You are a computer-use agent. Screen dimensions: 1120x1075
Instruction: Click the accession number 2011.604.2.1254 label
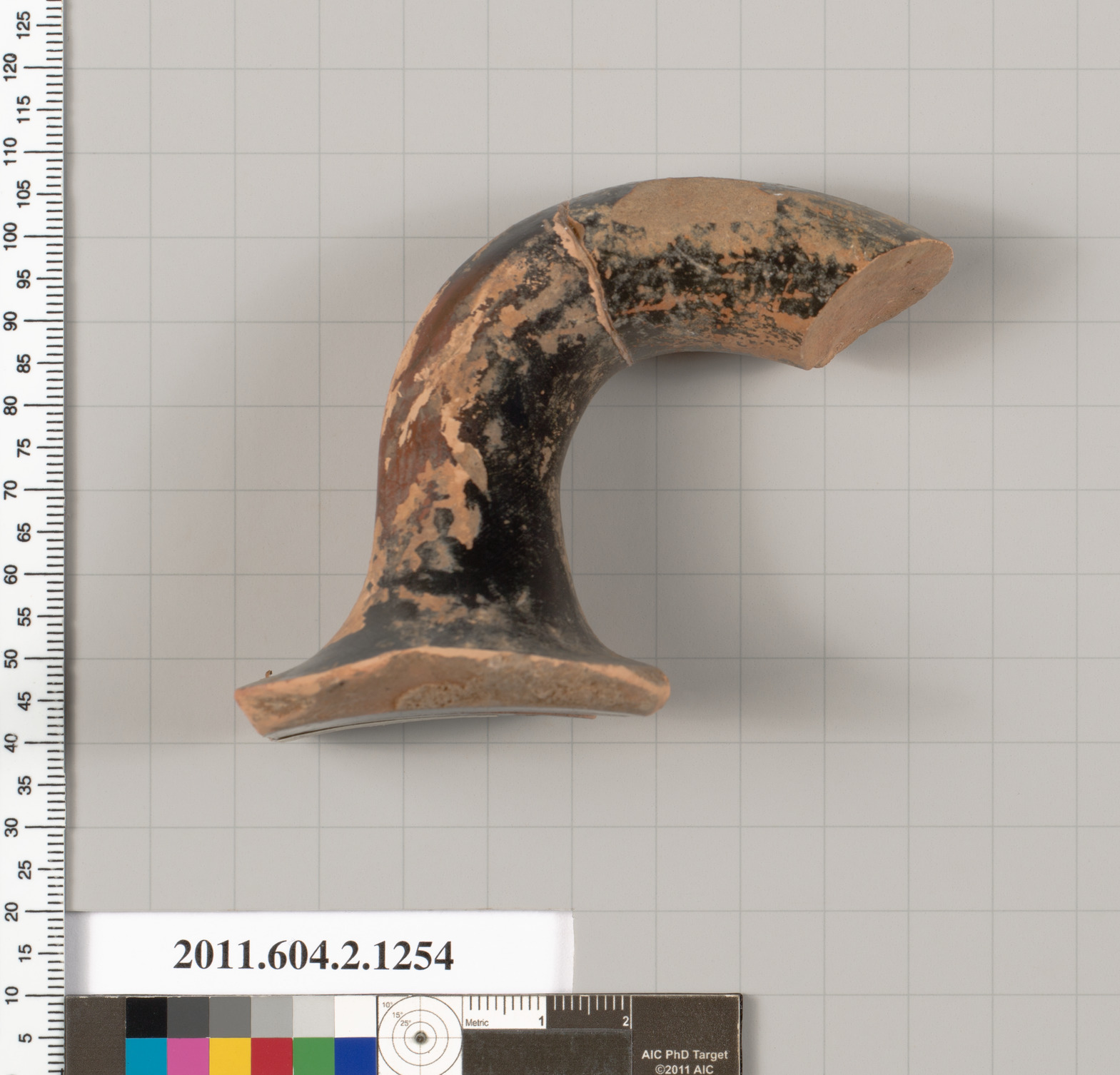click(313, 955)
